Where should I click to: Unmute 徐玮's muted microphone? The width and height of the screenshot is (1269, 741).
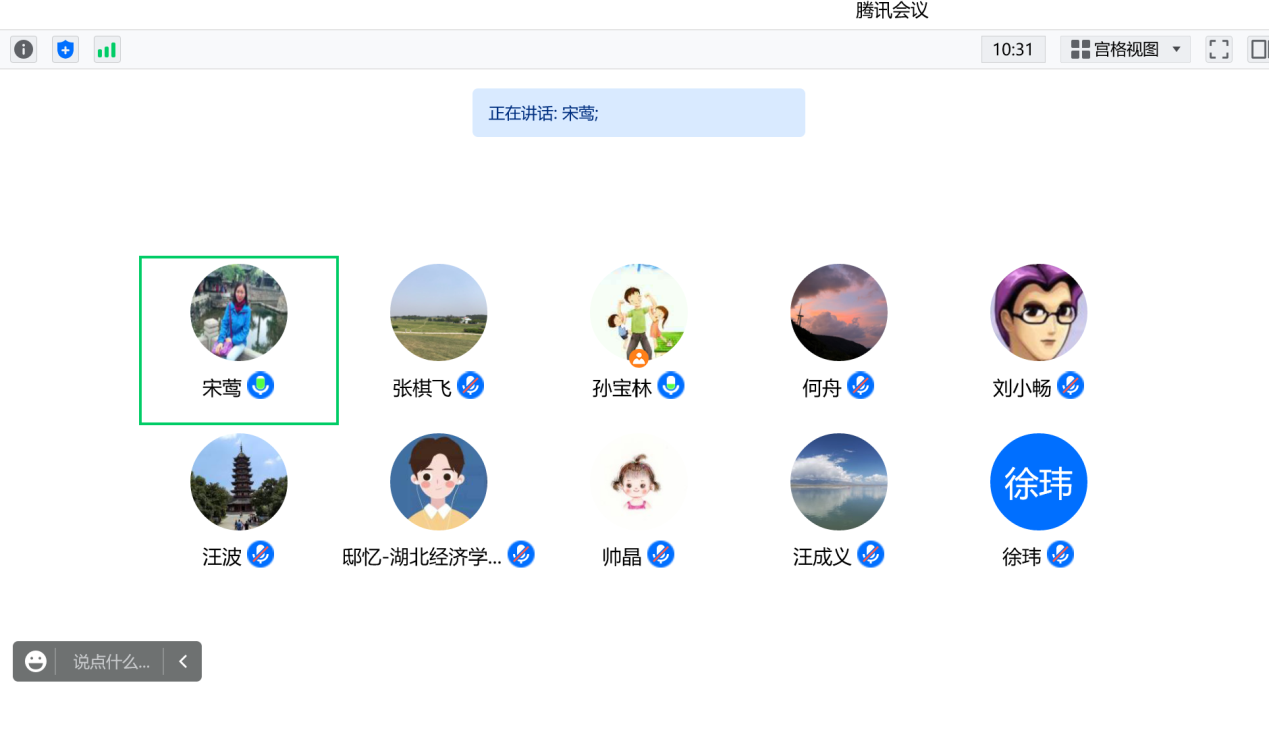(x=1061, y=554)
